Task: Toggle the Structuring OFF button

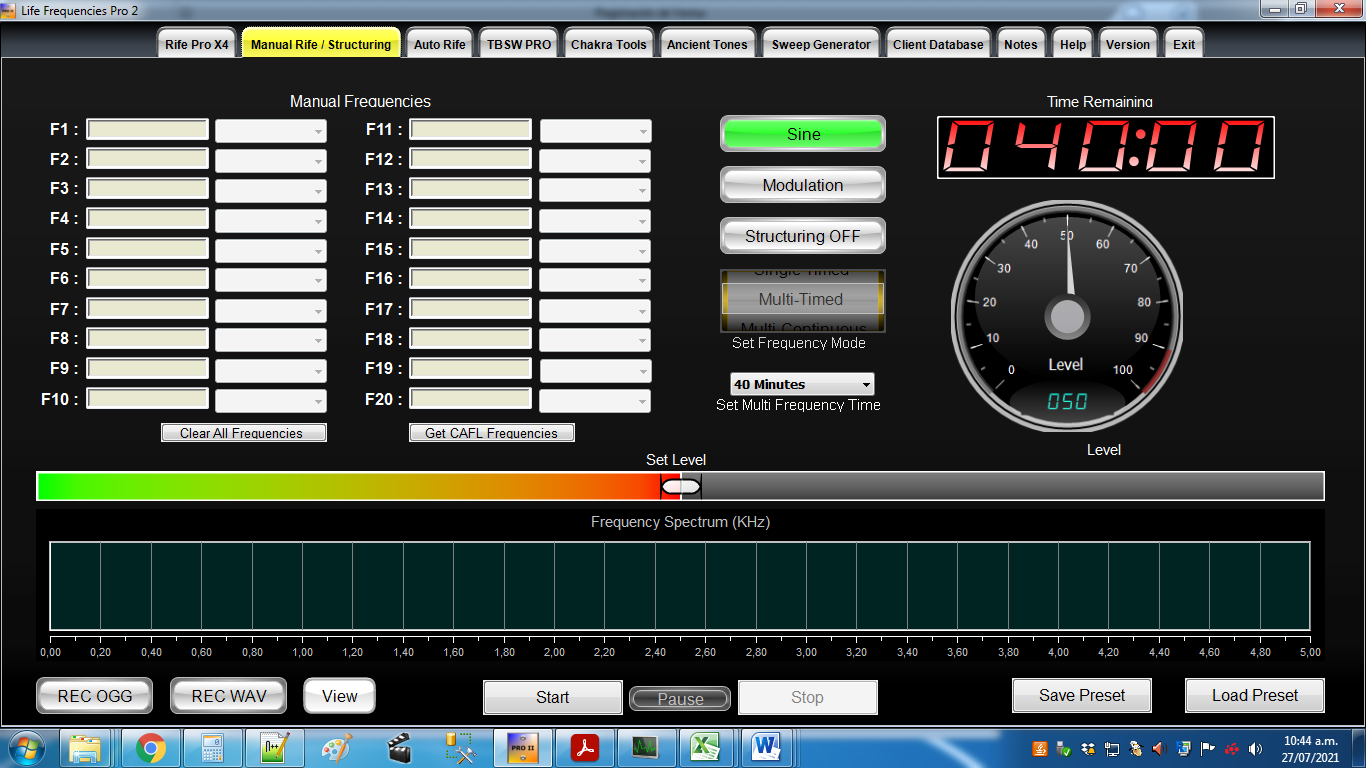Action: (x=803, y=236)
